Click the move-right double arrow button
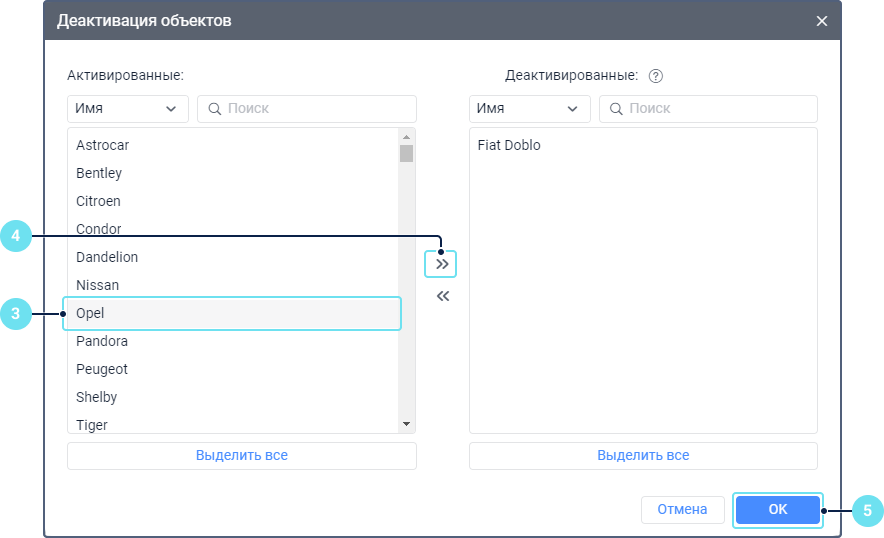884x538 pixels. [x=442, y=264]
